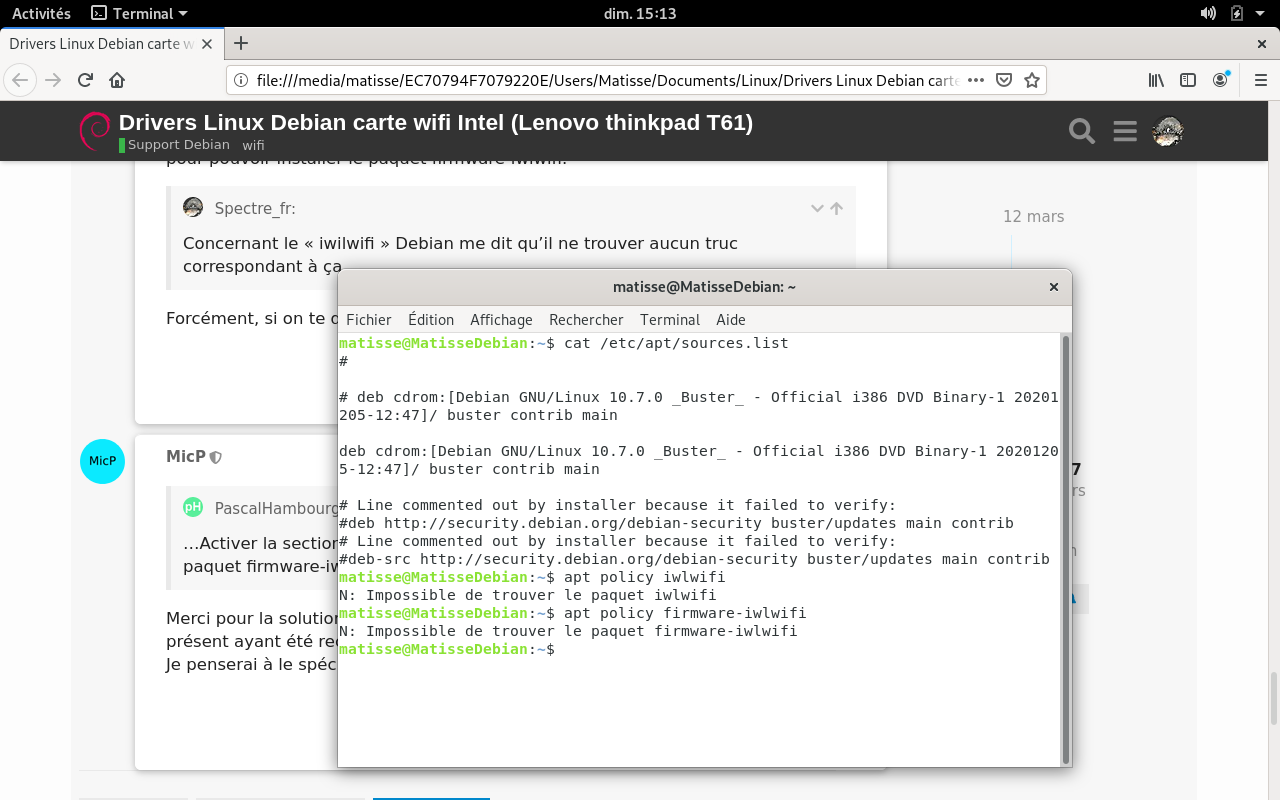Viewport: 1280px width, 800px height.
Task: Open volume indicator in top bar
Action: pos(1208,13)
